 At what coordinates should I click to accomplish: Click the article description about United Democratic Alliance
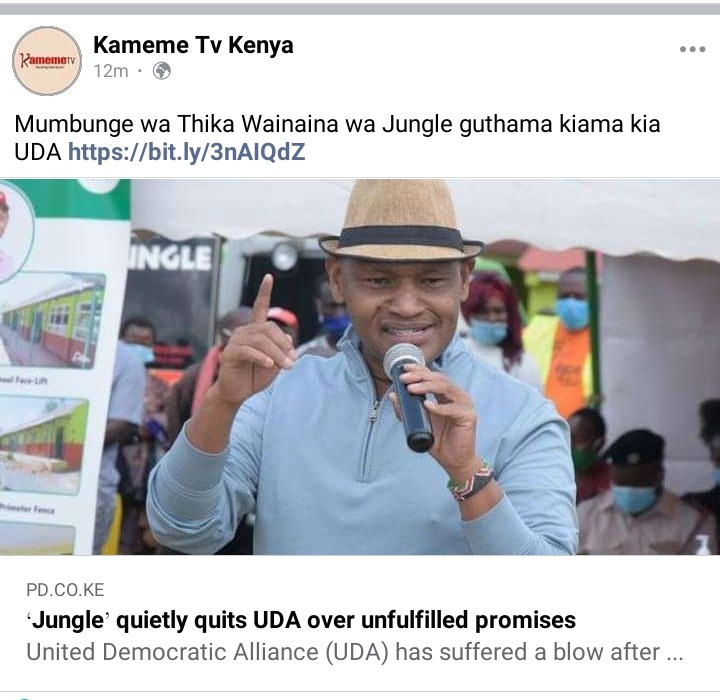pos(354,652)
